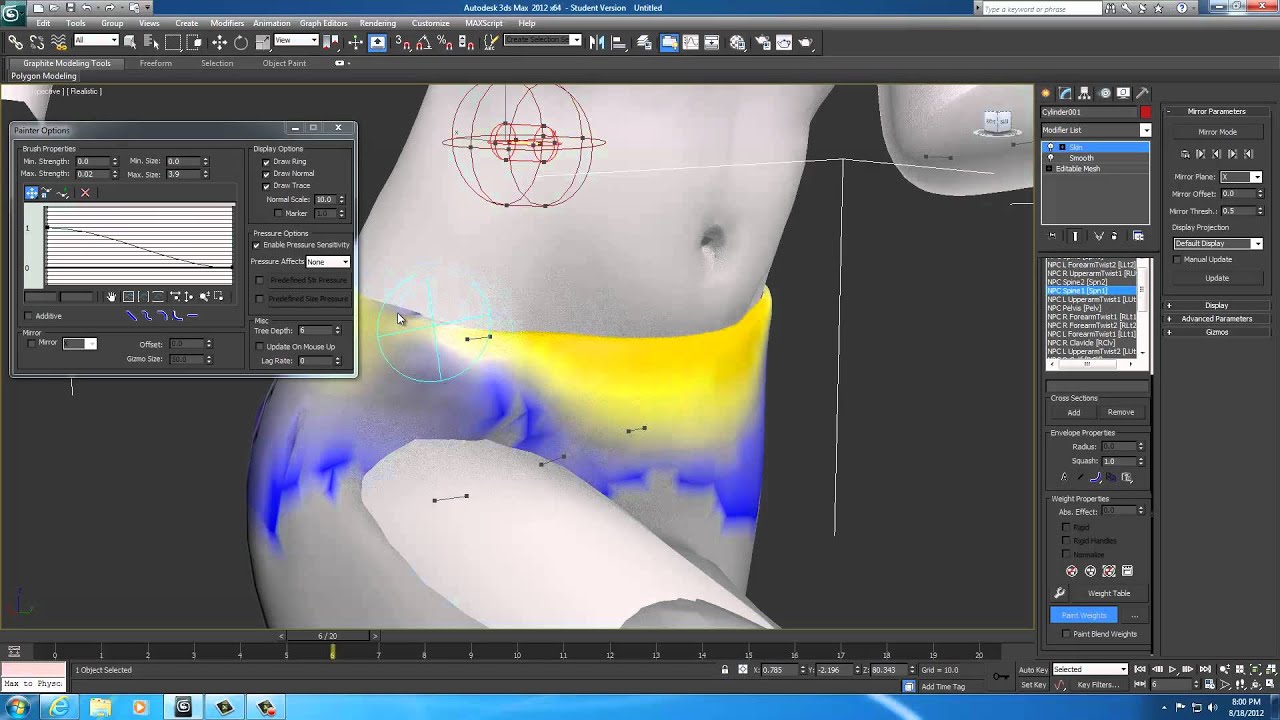
Task: Toggle the Draw Normal checkbox
Action: click(266, 174)
